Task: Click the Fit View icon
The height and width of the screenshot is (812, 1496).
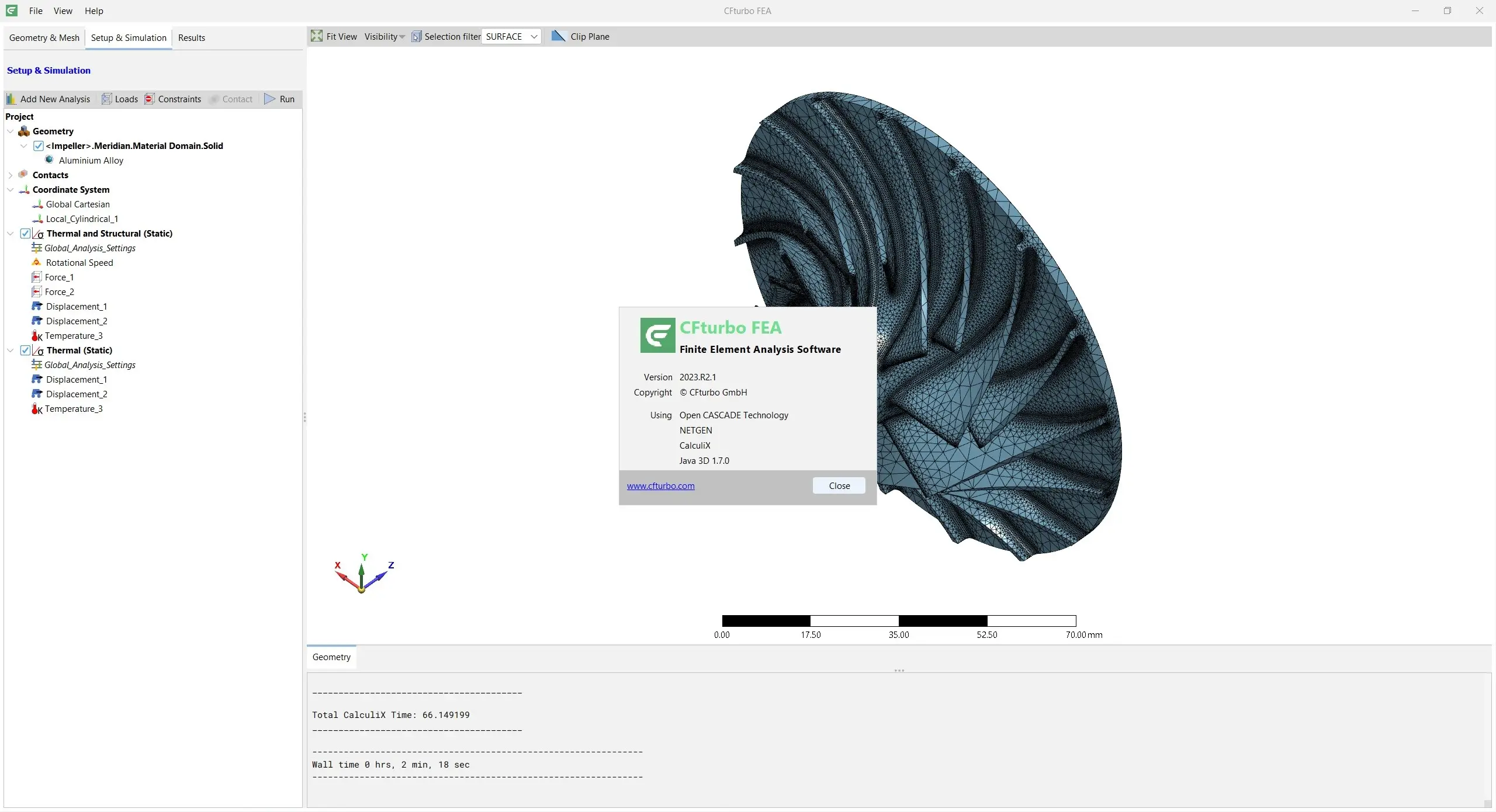Action: tap(317, 36)
